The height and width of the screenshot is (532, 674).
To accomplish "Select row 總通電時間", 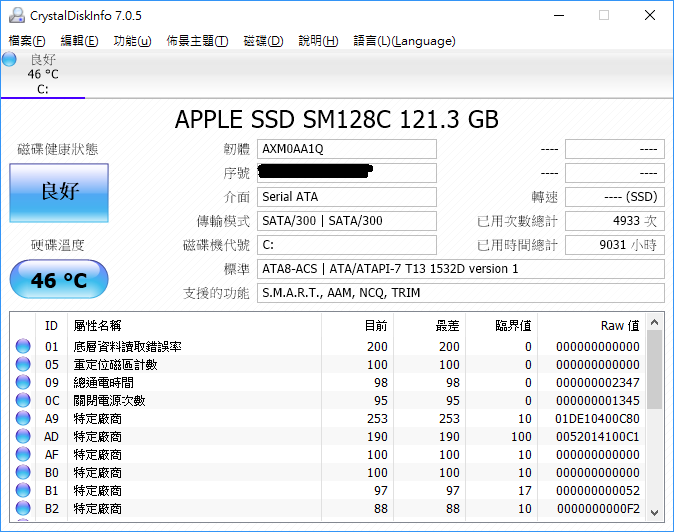I will [x=328, y=382].
